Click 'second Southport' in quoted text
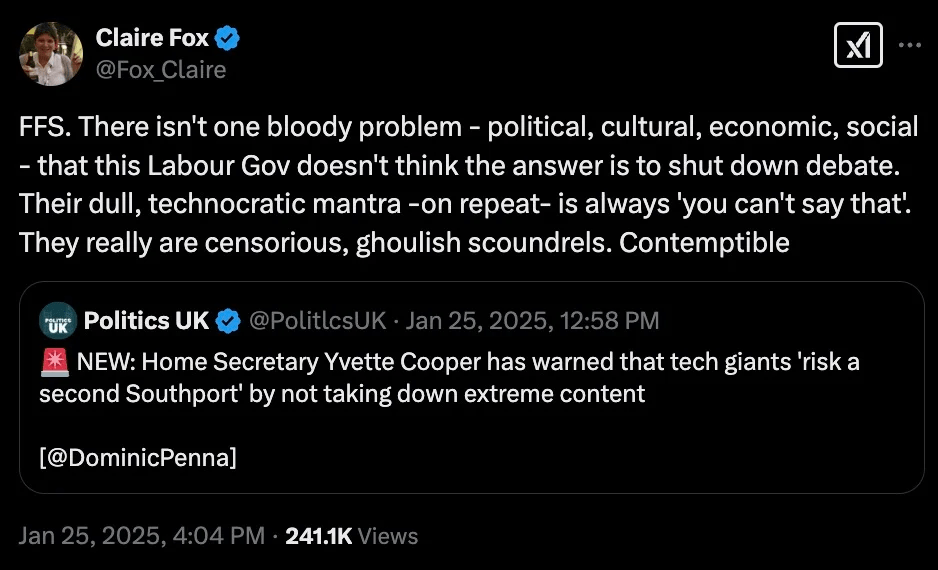 (x=107, y=393)
